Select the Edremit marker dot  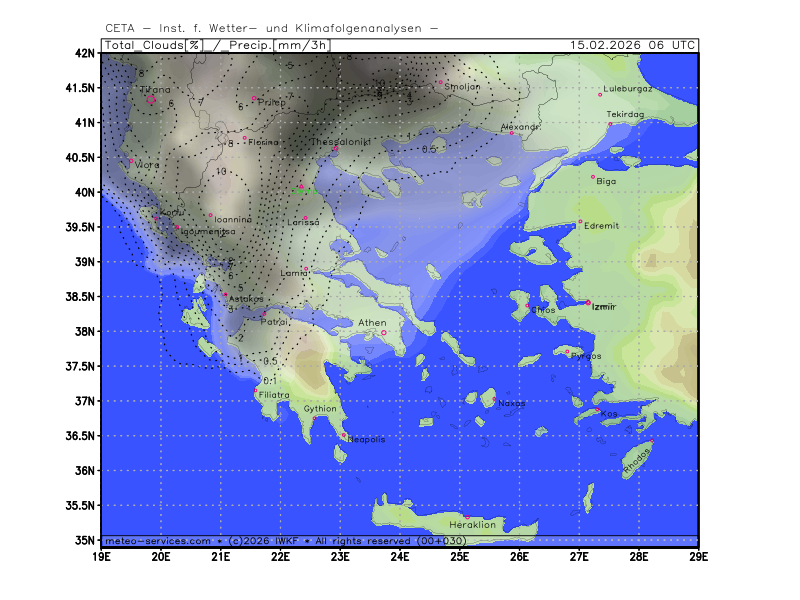pyautogui.click(x=580, y=222)
